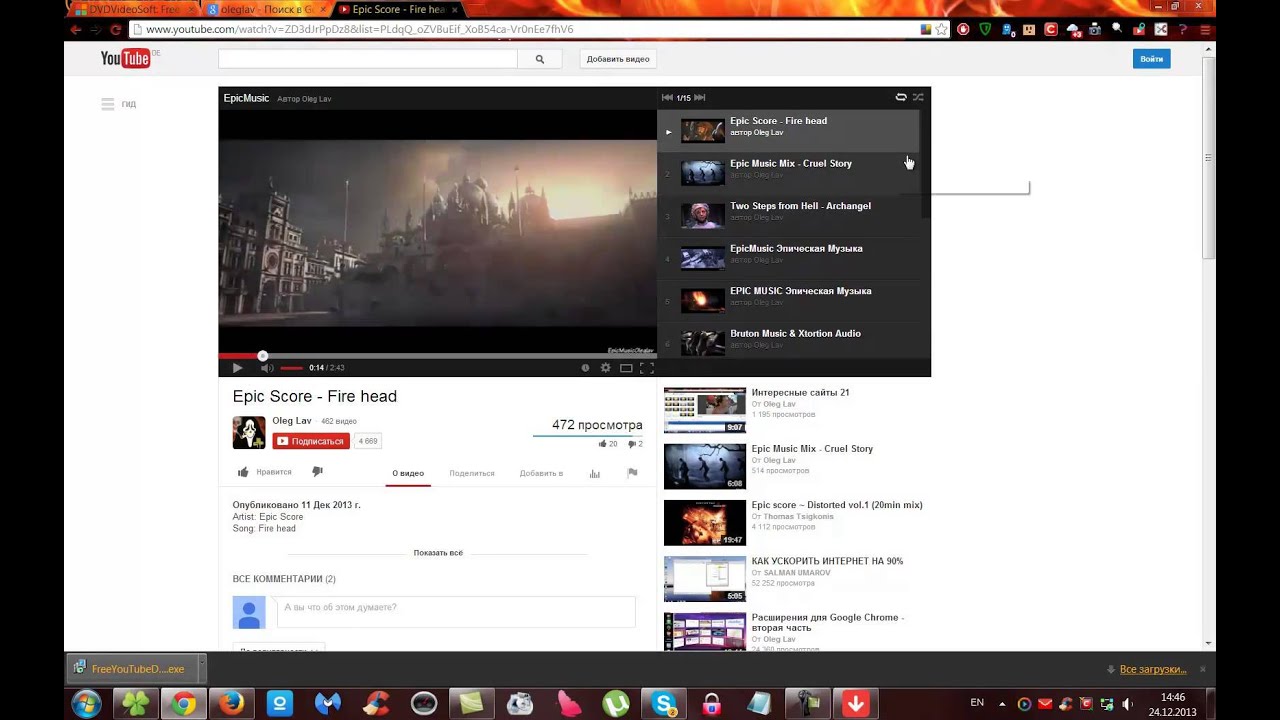Screen dimensions: 1280x720
Task: Click taskbar language indicator EN
Action: point(977,703)
